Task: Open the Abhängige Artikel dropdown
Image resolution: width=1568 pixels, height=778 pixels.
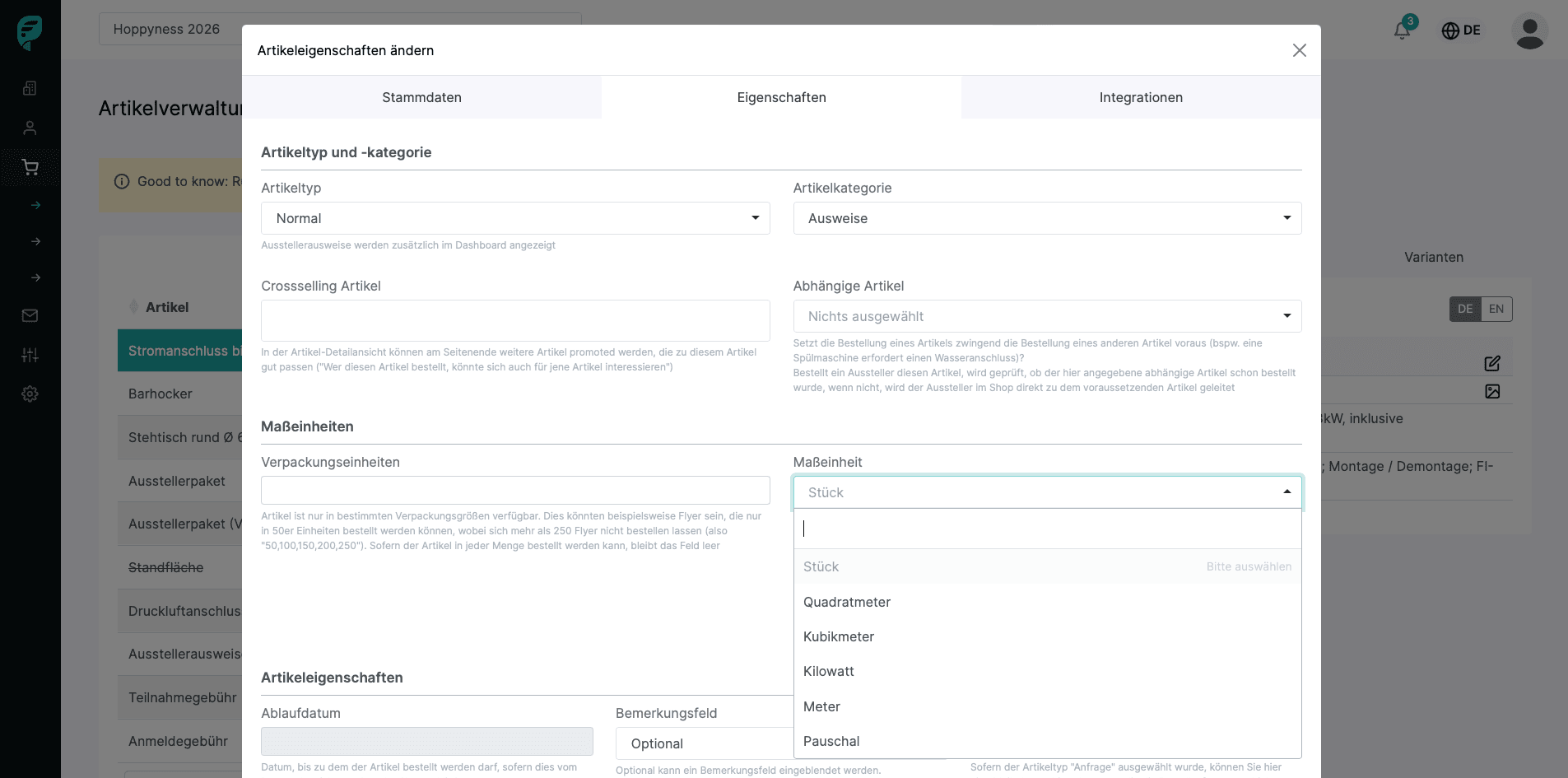Action: tap(1047, 316)
